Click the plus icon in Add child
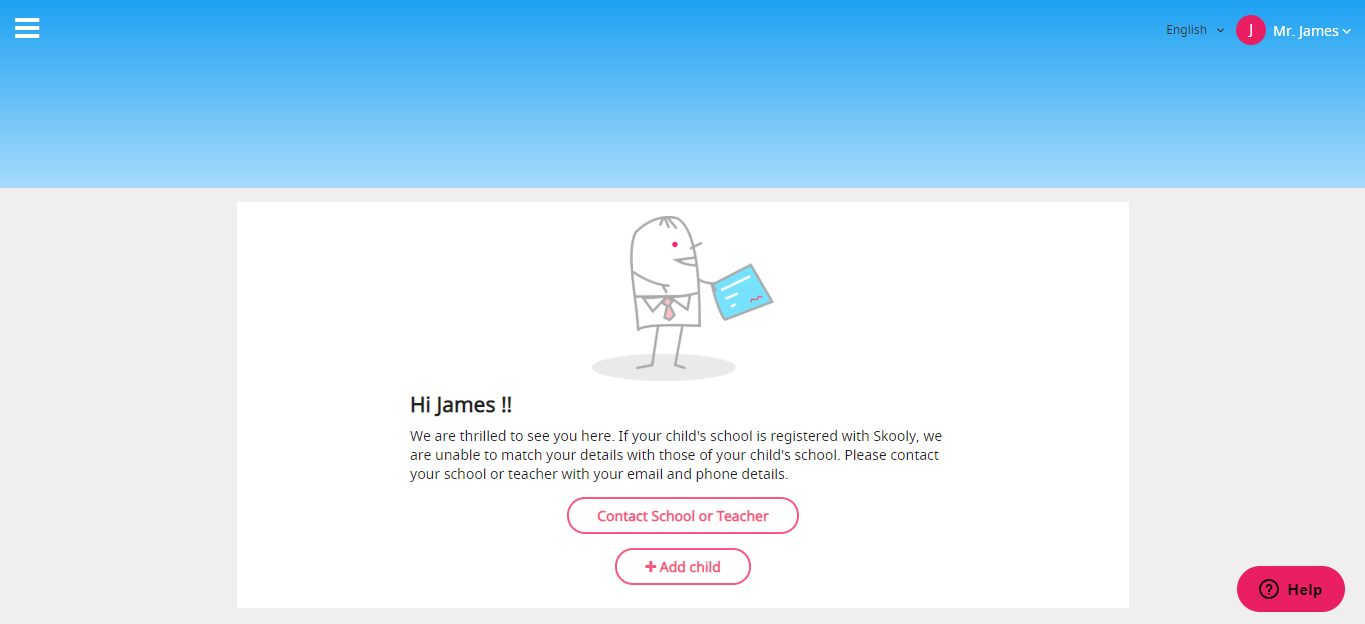The height and width of the screenshot is (624, 1365). pyautogui.click(x=651, y=566)
